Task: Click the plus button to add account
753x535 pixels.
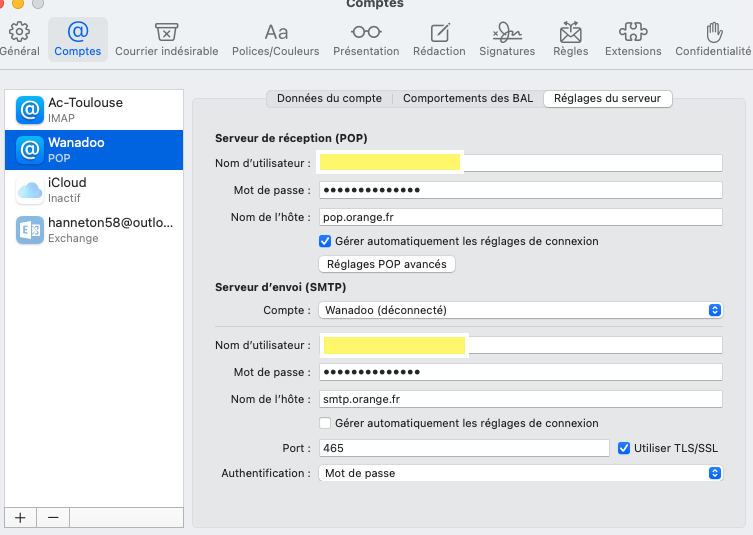Action: click(x=20, y=517)
